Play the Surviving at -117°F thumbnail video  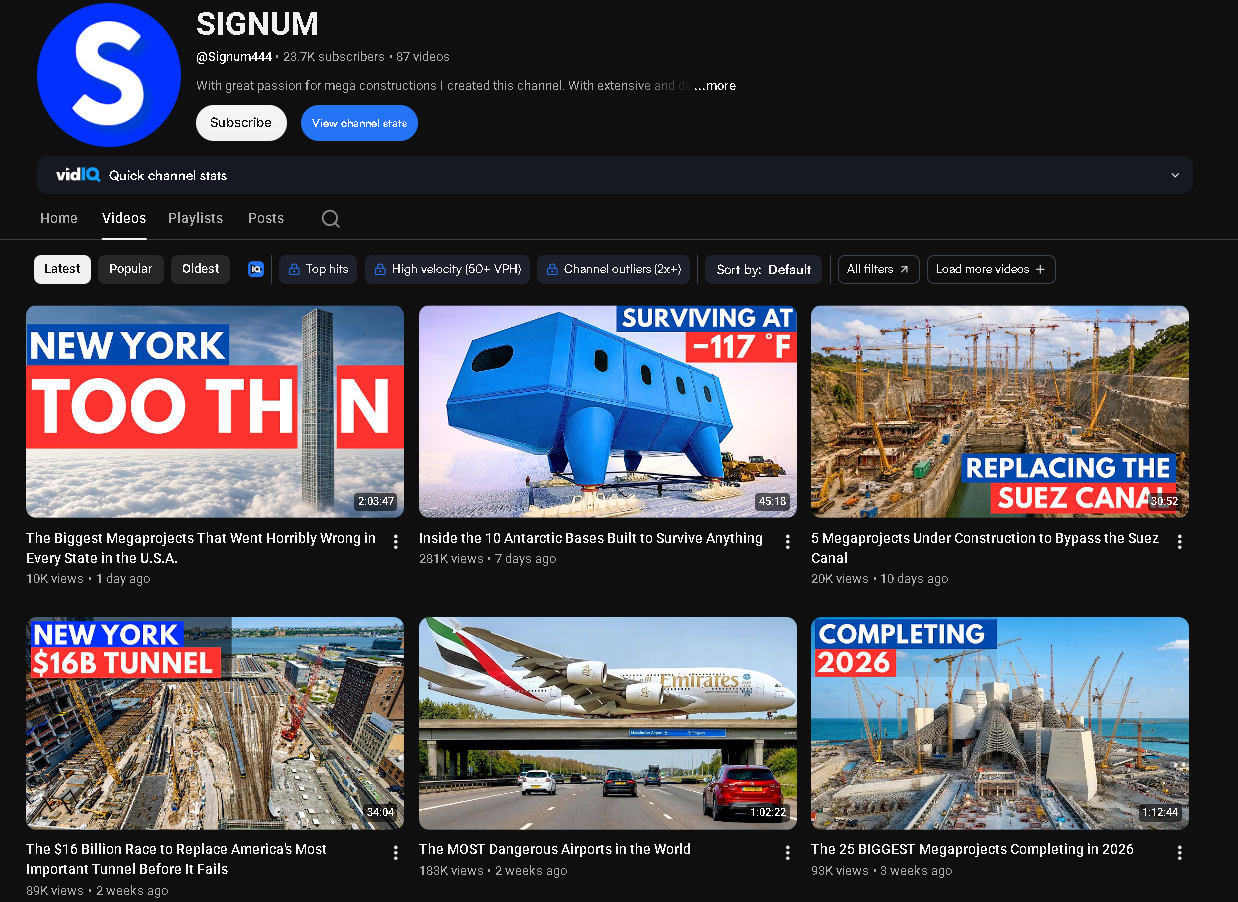pyautogui.click(x=608, y=412)
